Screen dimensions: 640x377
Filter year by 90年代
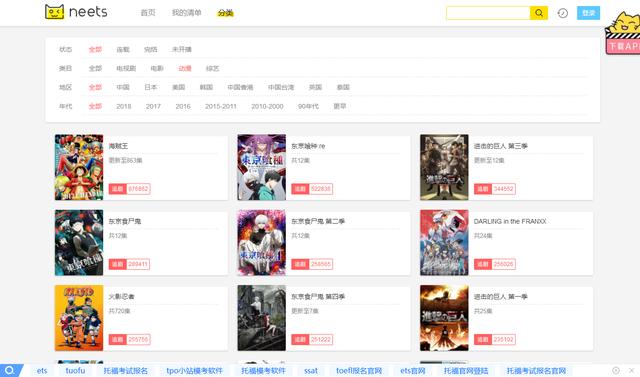tap(308, 106)
